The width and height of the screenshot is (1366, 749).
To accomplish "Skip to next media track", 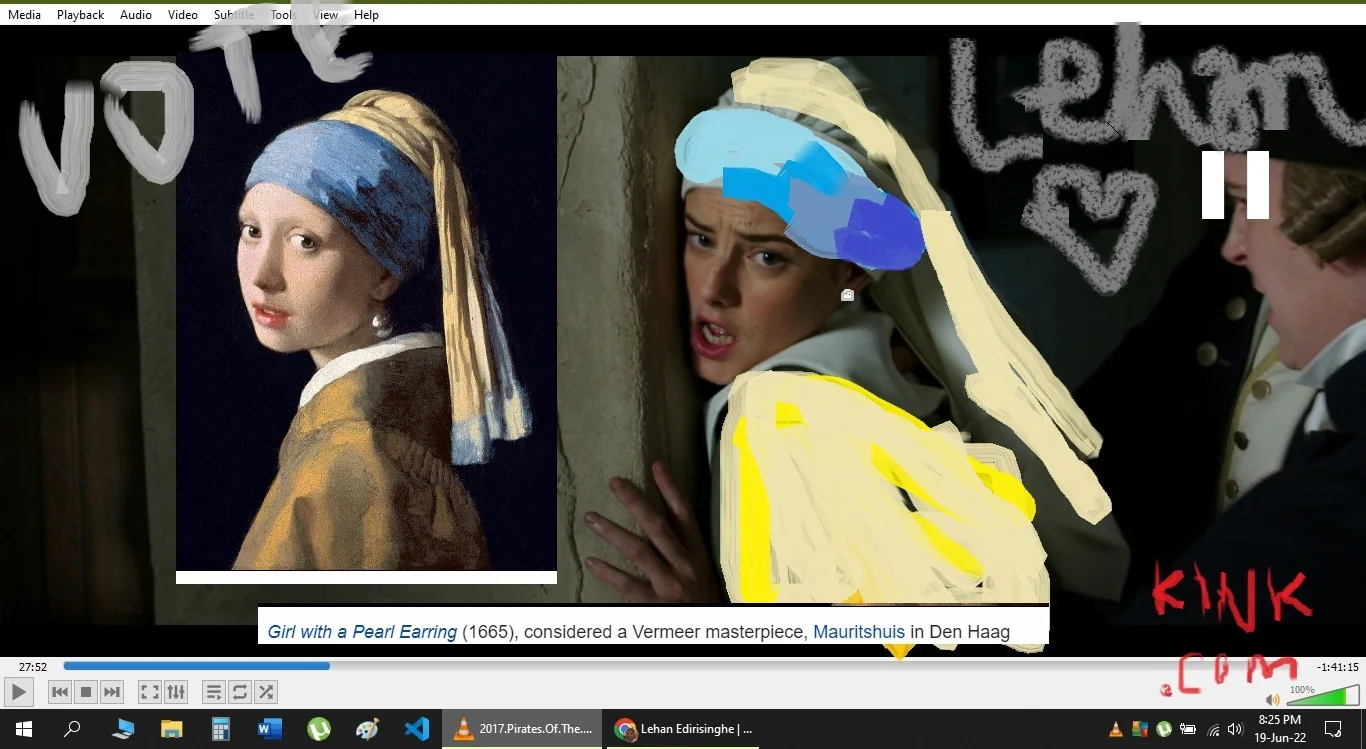I will 112,692.
